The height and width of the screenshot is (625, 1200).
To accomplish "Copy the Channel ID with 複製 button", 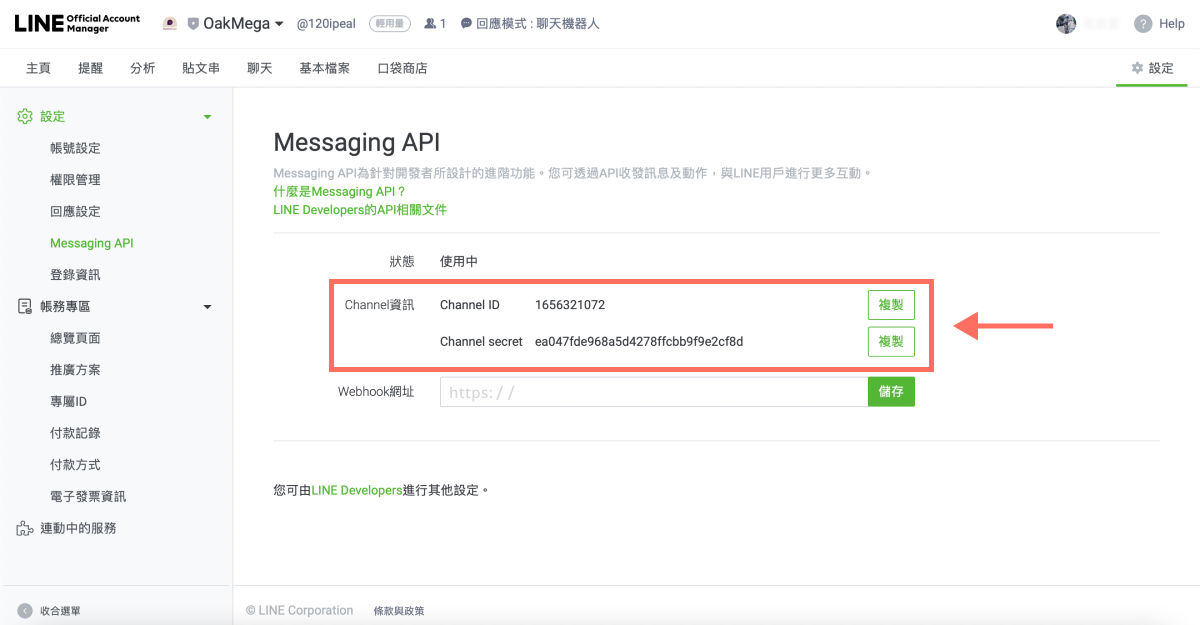I will coord(891,305).
